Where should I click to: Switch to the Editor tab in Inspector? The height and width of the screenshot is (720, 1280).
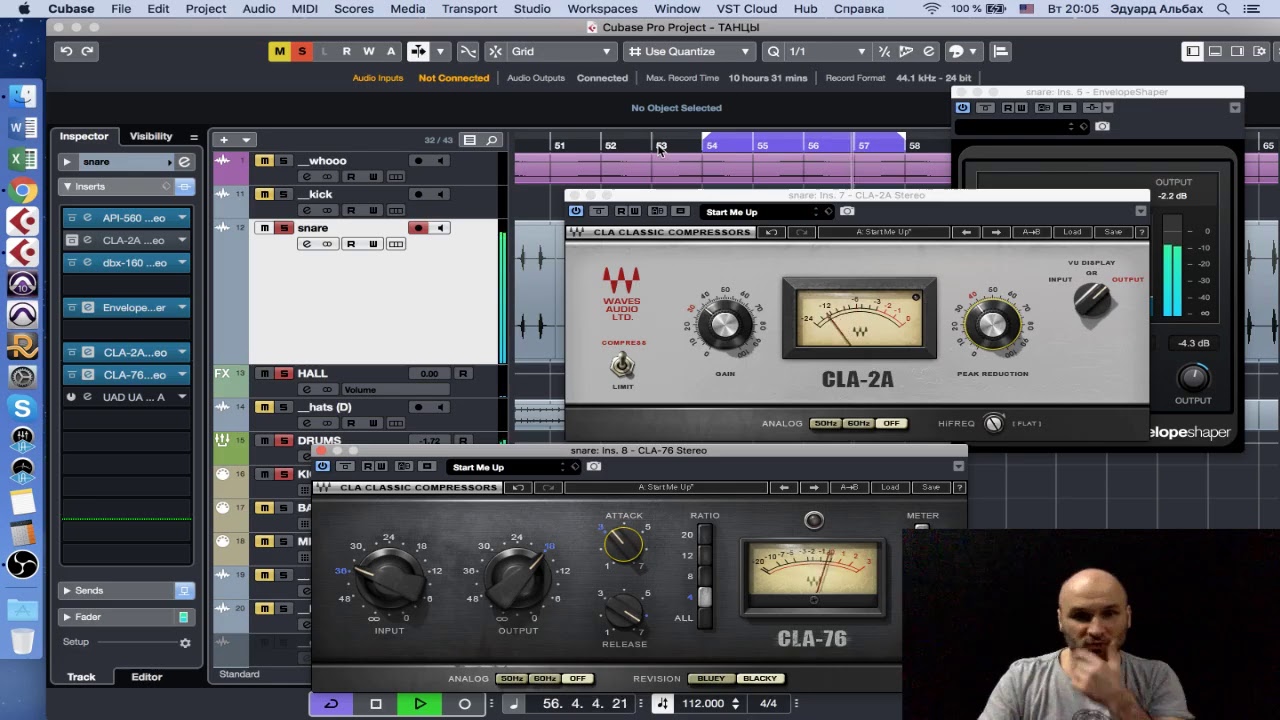(146, 677)
